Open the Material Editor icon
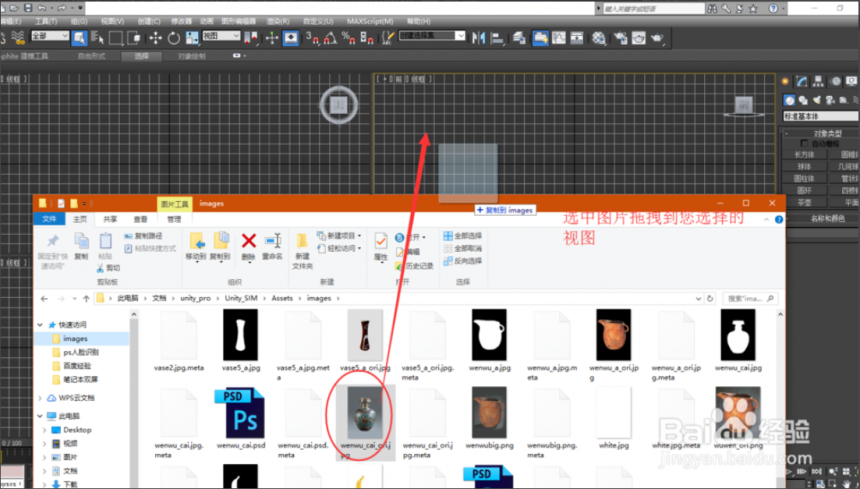The height and width of the screenshot is (489, 860). coord(599,38)
